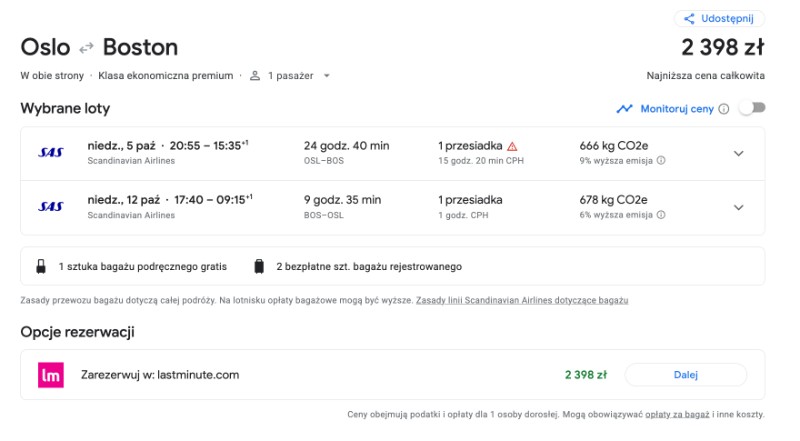Click the Wybrane loty heading
Screen dimensions: 800x441
[x=65, y=109]
